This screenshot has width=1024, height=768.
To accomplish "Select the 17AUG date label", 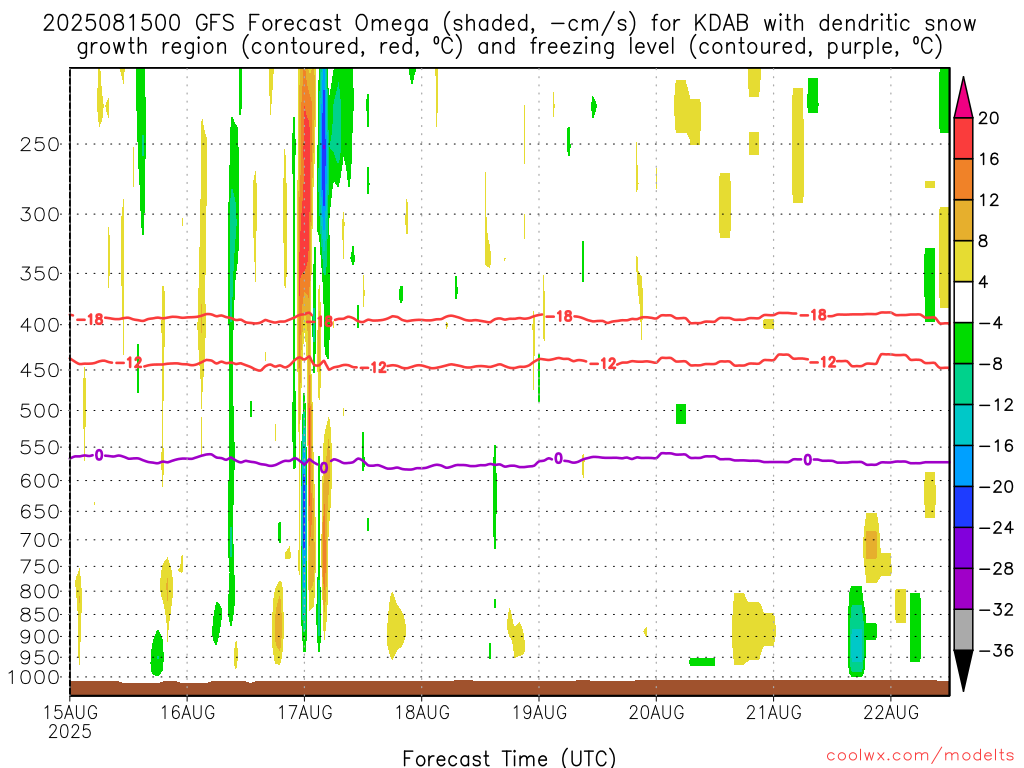I will (x=305, y=712).
